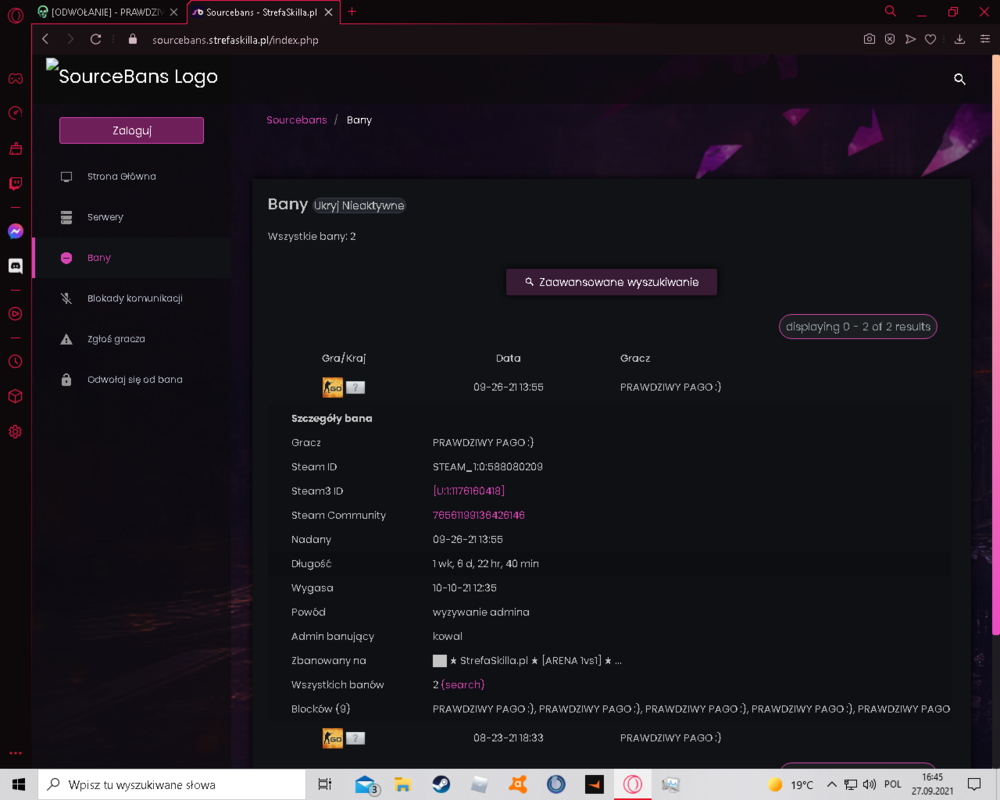1000x800 pixels.
Task: Show hidden system tray icons chevron
Action: pyautogui.click(x=832, y=784)
